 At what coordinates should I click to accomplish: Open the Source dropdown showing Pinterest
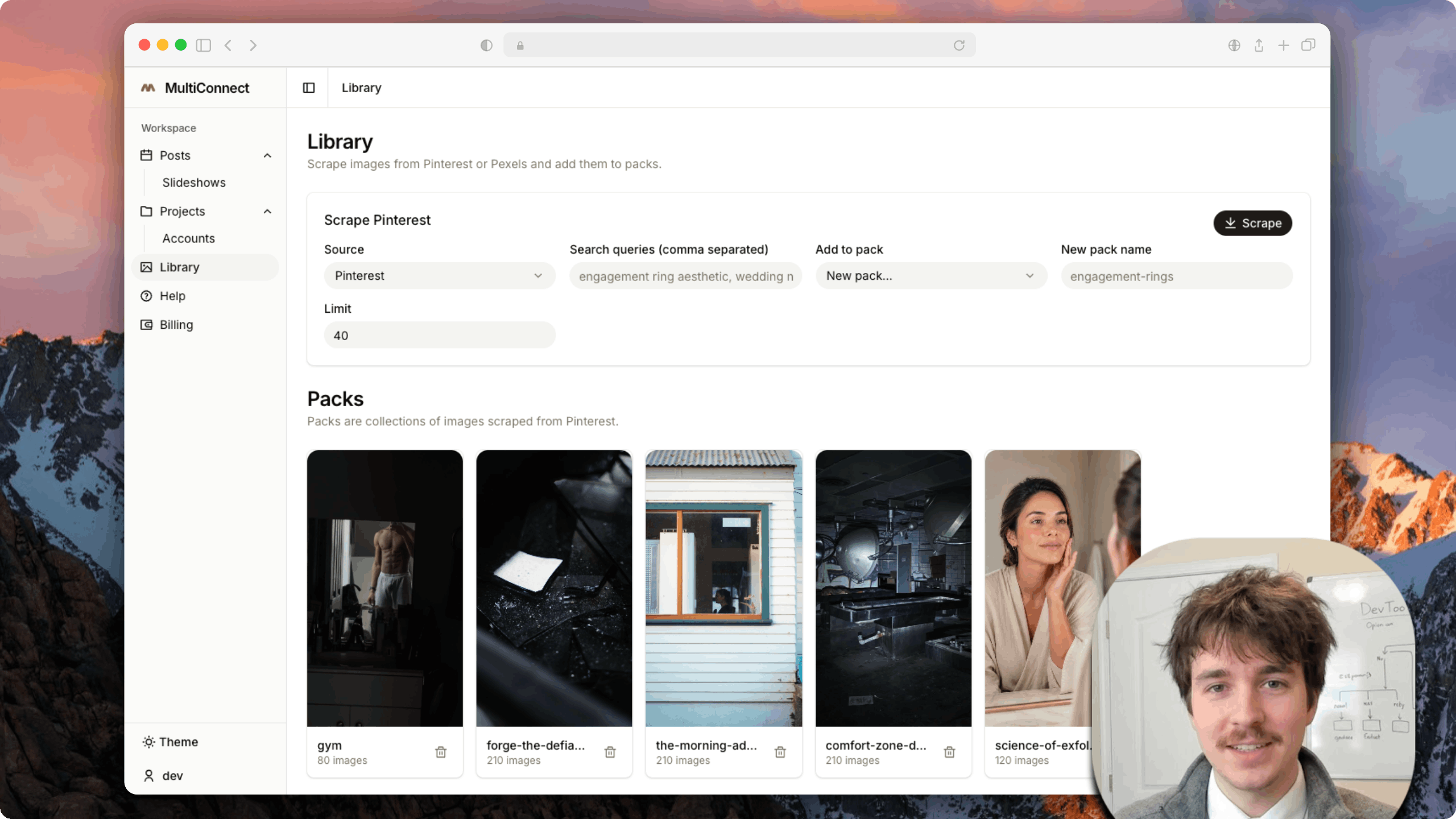click(440, 276)
